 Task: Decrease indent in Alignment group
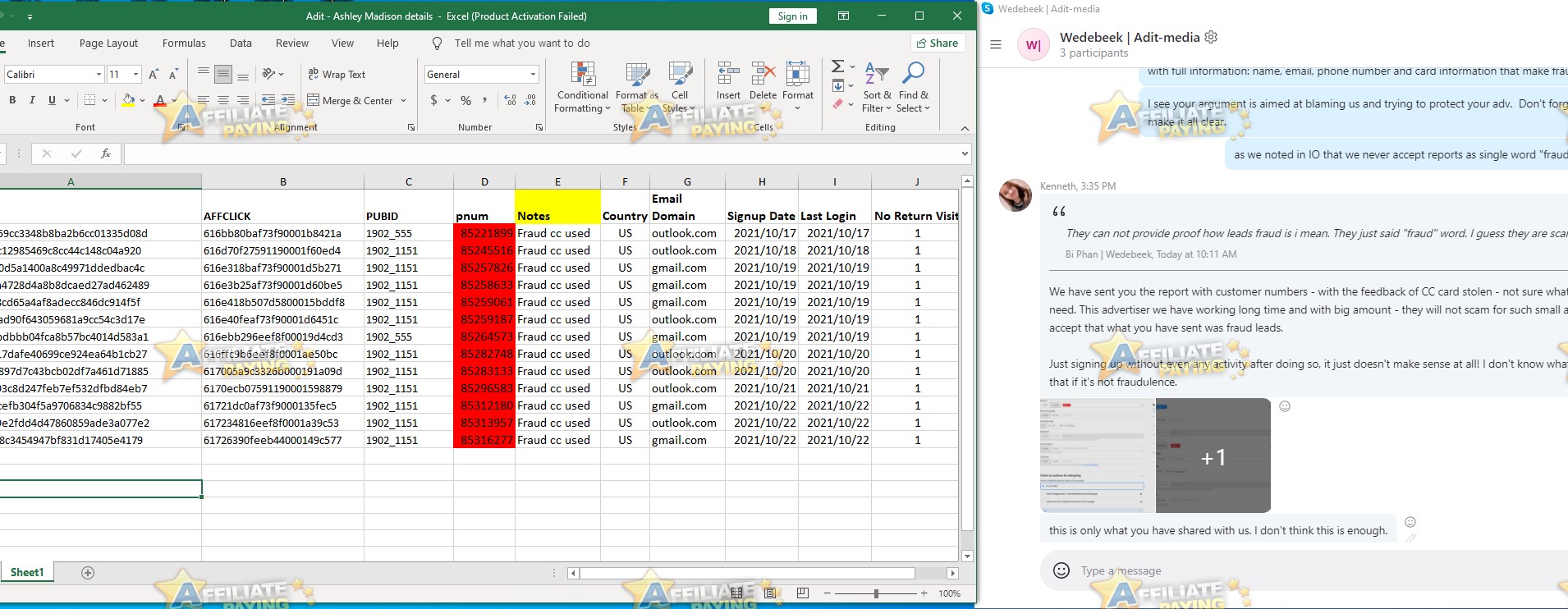pyautogui.click(x=268, y=100)
